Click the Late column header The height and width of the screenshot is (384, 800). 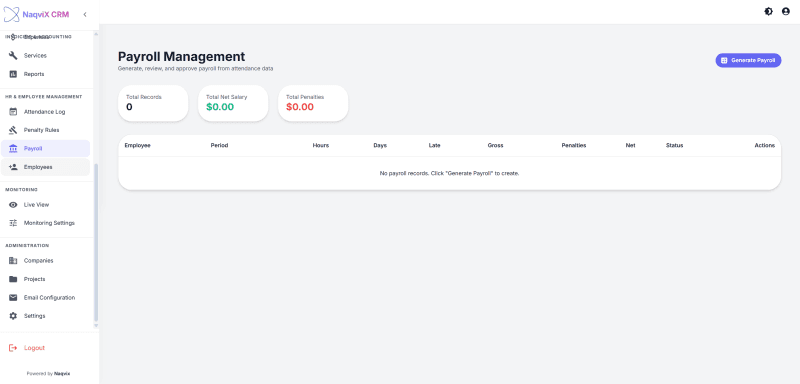pyautogui.click(x=435, y=145)
